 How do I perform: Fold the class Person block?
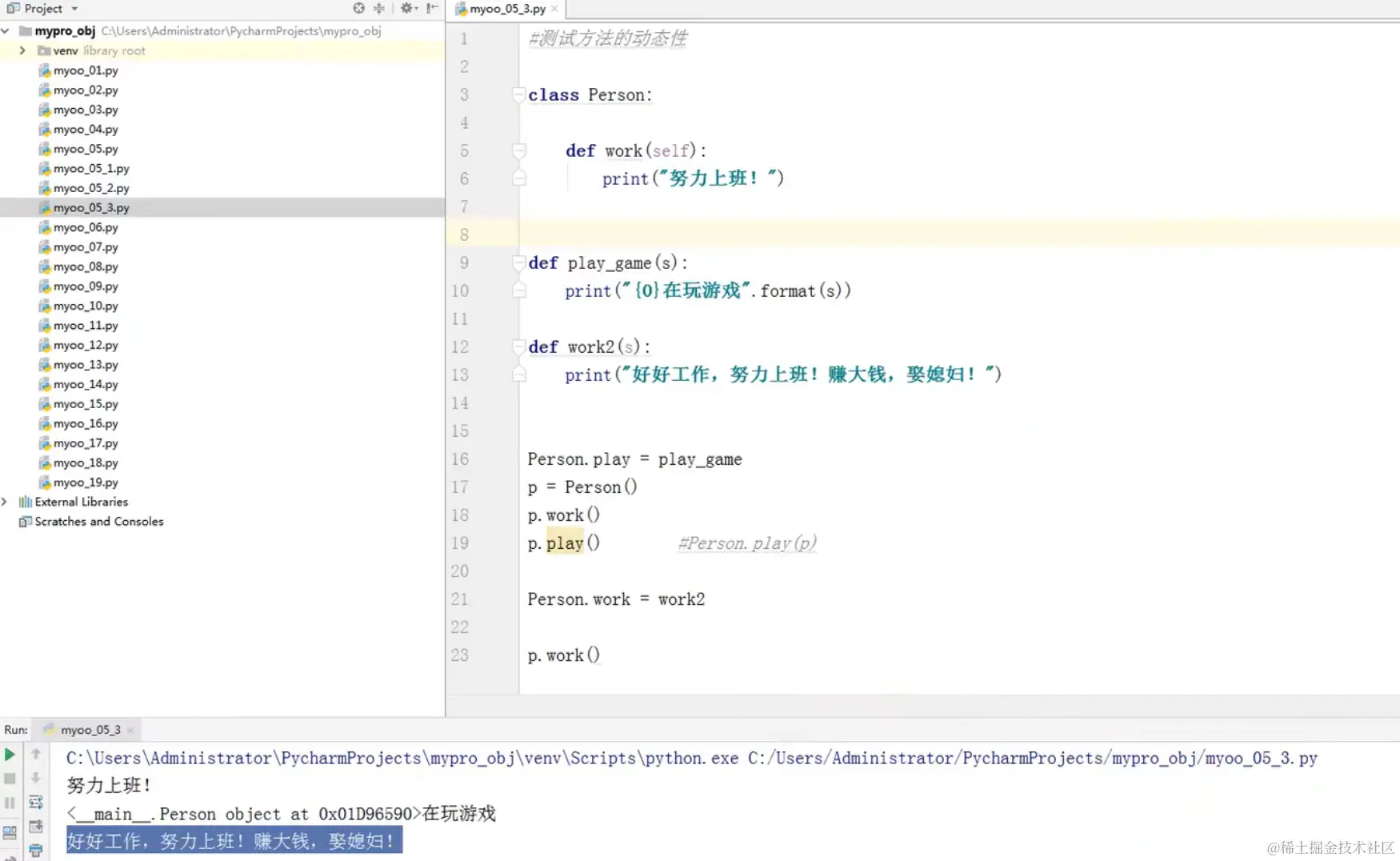click(x=518, y=95)
